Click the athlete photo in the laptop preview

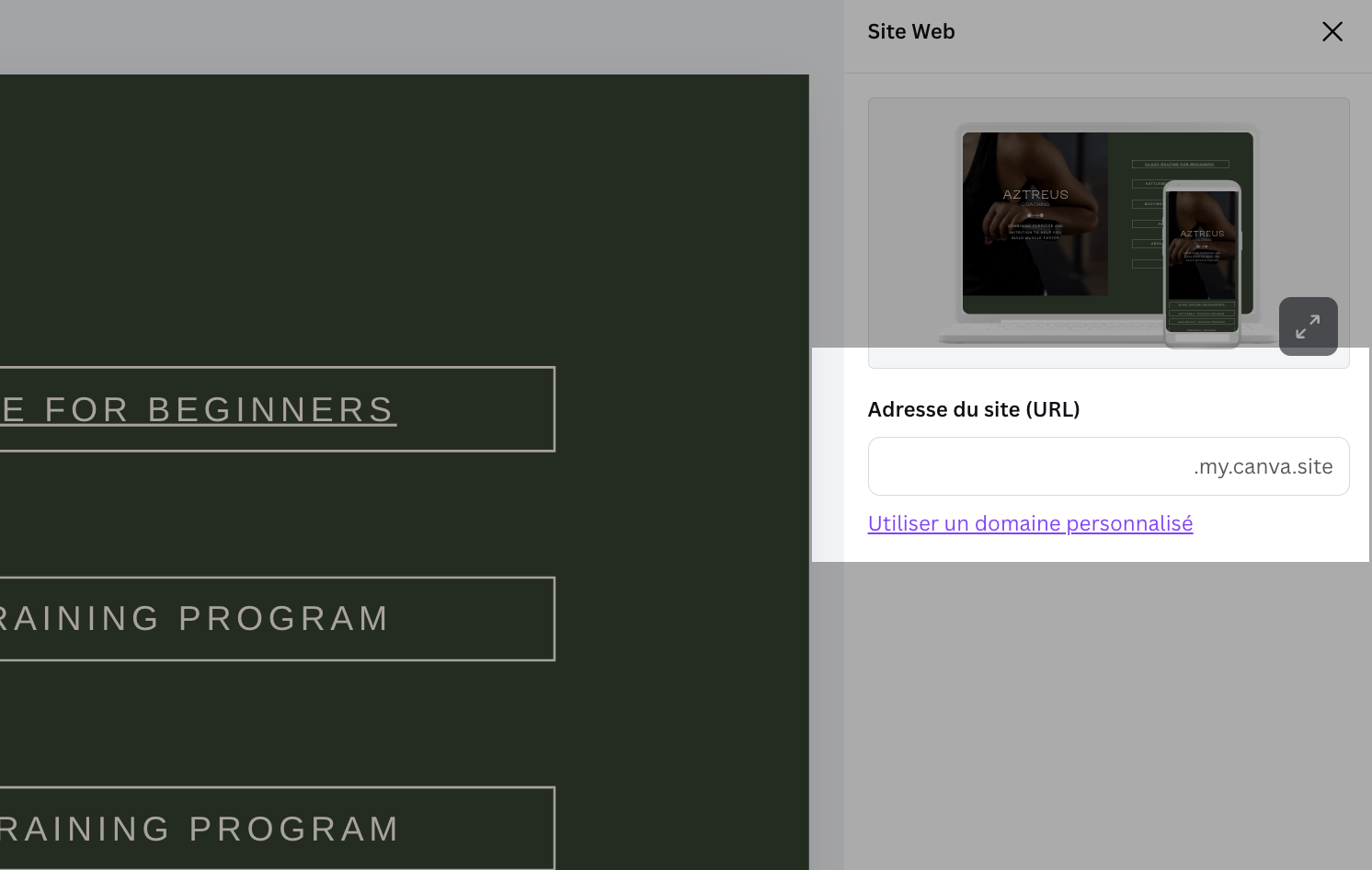tap(1035, 213)
